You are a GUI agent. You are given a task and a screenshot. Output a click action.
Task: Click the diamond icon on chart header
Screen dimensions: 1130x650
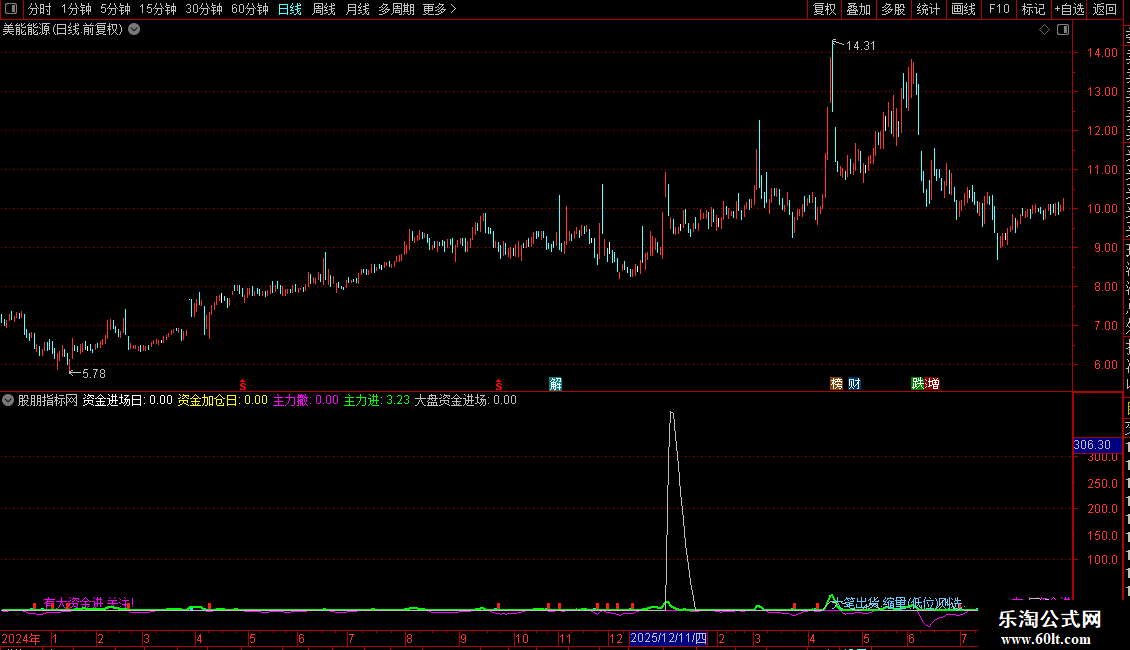pyautogui.click(x=1044, y=30)
